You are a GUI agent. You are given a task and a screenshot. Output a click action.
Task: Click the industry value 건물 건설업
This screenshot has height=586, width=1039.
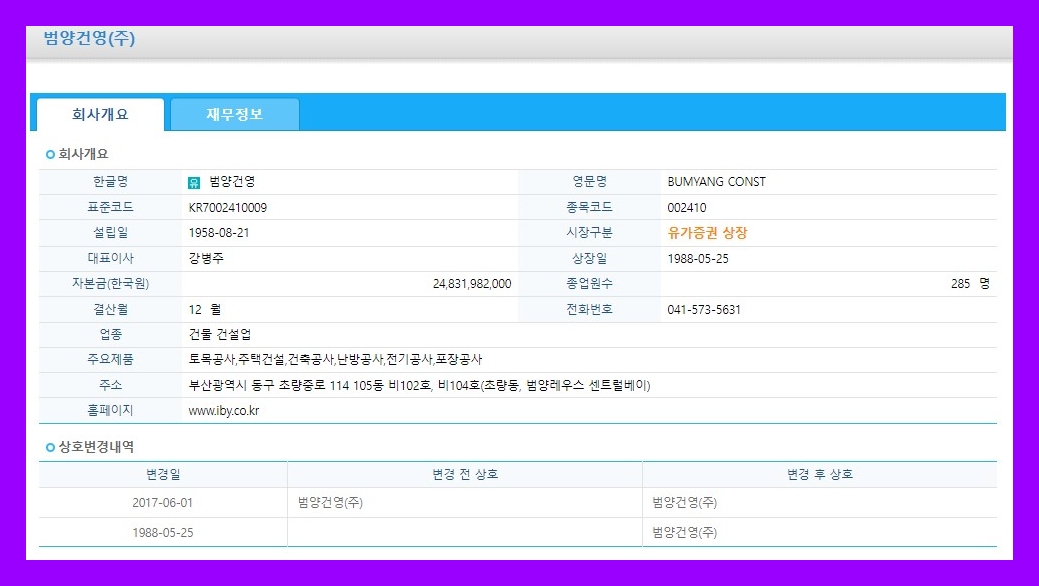(219, 335)
